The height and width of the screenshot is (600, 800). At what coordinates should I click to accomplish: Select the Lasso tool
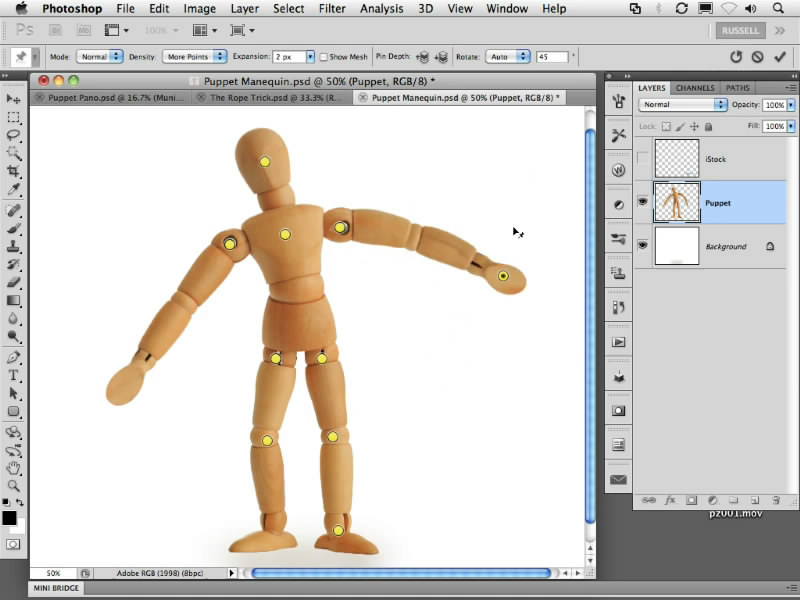14,136
